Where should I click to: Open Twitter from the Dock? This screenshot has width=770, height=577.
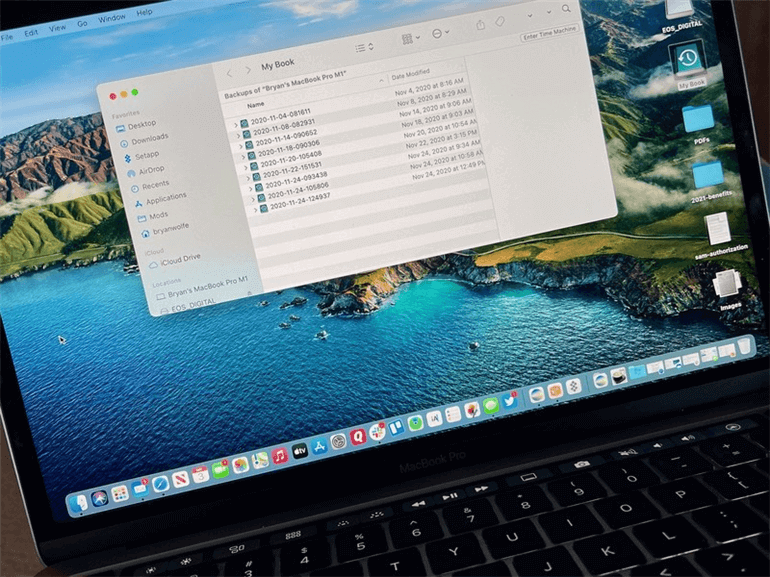coord(510,401)
